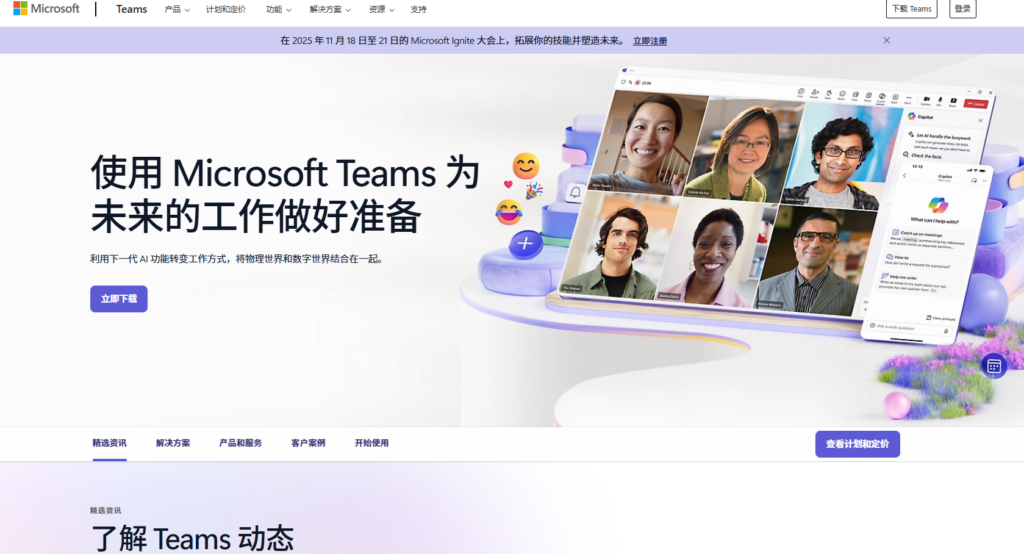Expand the 资源 navigation dropdown
Screen dimensions: 1024x554
pos(381,9)
